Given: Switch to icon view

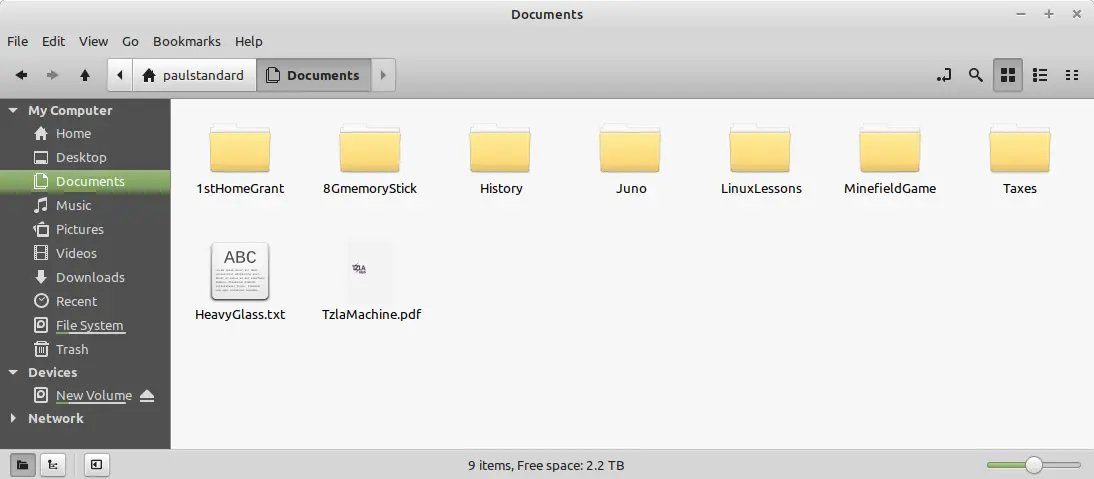Looking at the screenshot, I should click(x=1007, y=75).
